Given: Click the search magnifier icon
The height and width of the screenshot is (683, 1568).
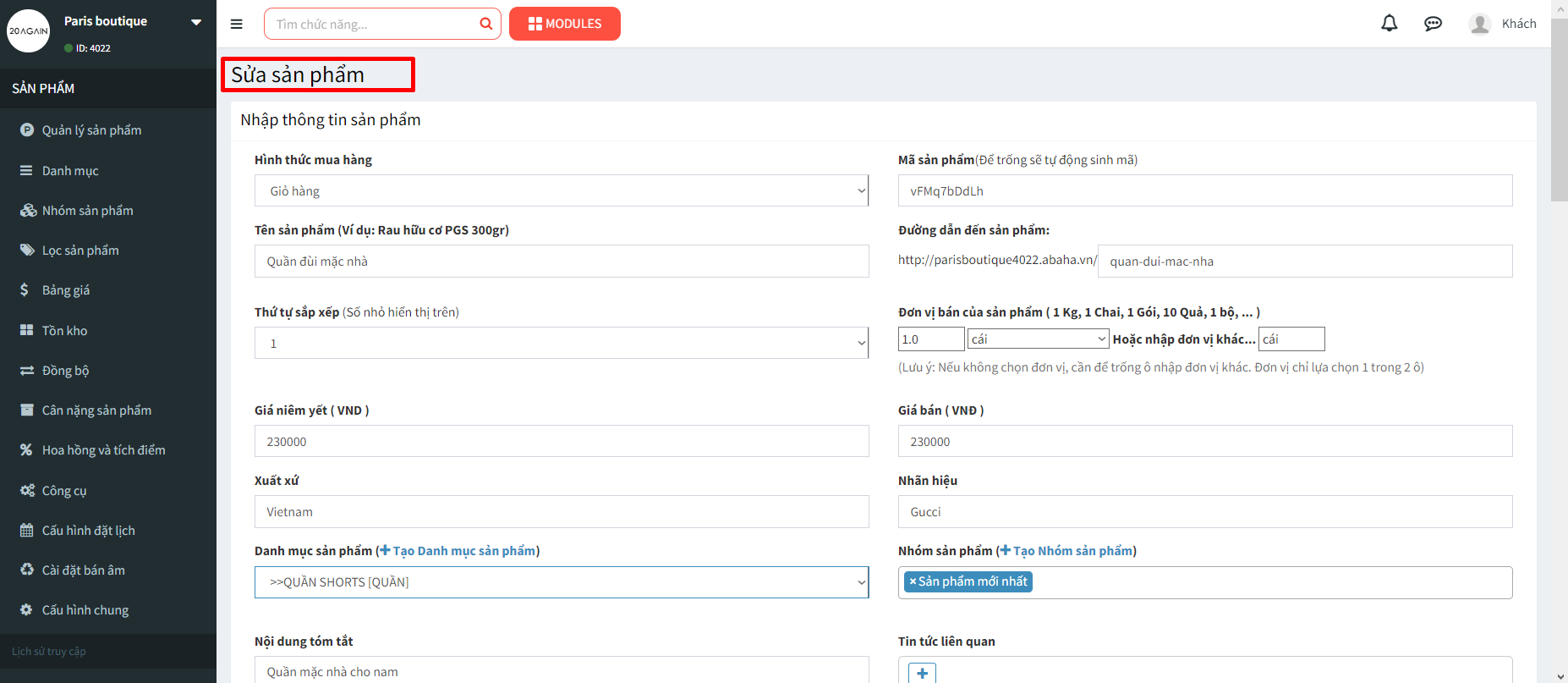Looking at the screenshot, I should coord(485,24).
